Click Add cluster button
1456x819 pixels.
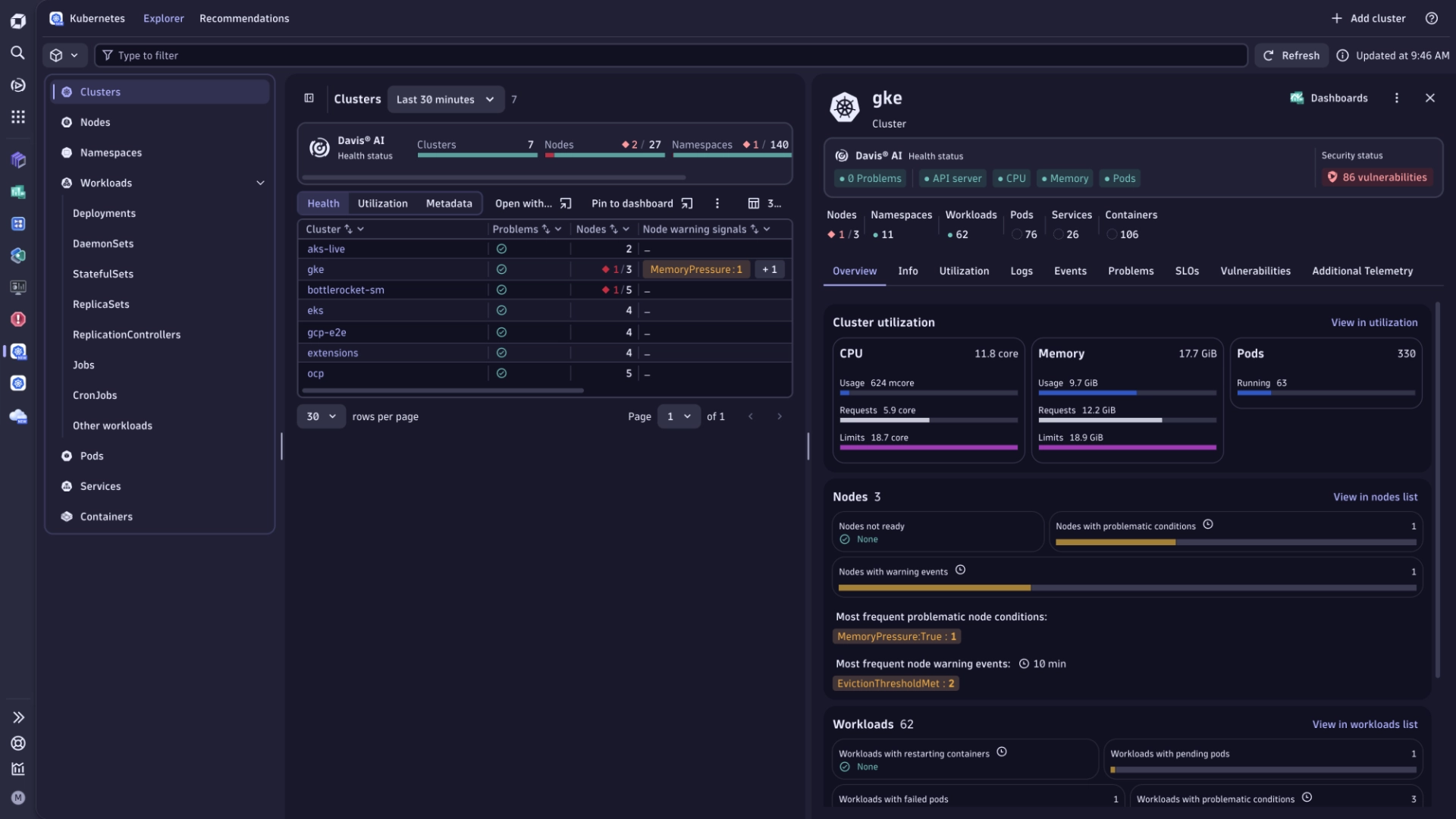[x=1369, y=18]
